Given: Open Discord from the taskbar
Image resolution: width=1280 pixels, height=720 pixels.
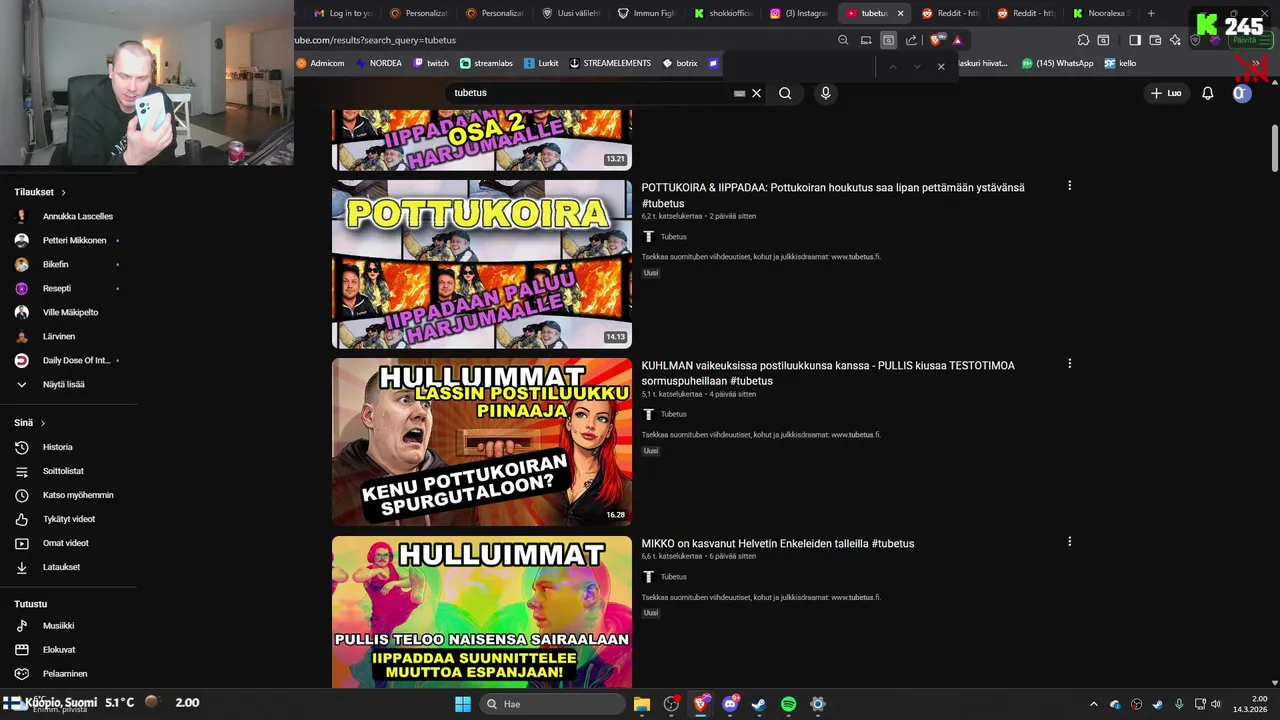Looking at the screenshot, I should (730, 704).
